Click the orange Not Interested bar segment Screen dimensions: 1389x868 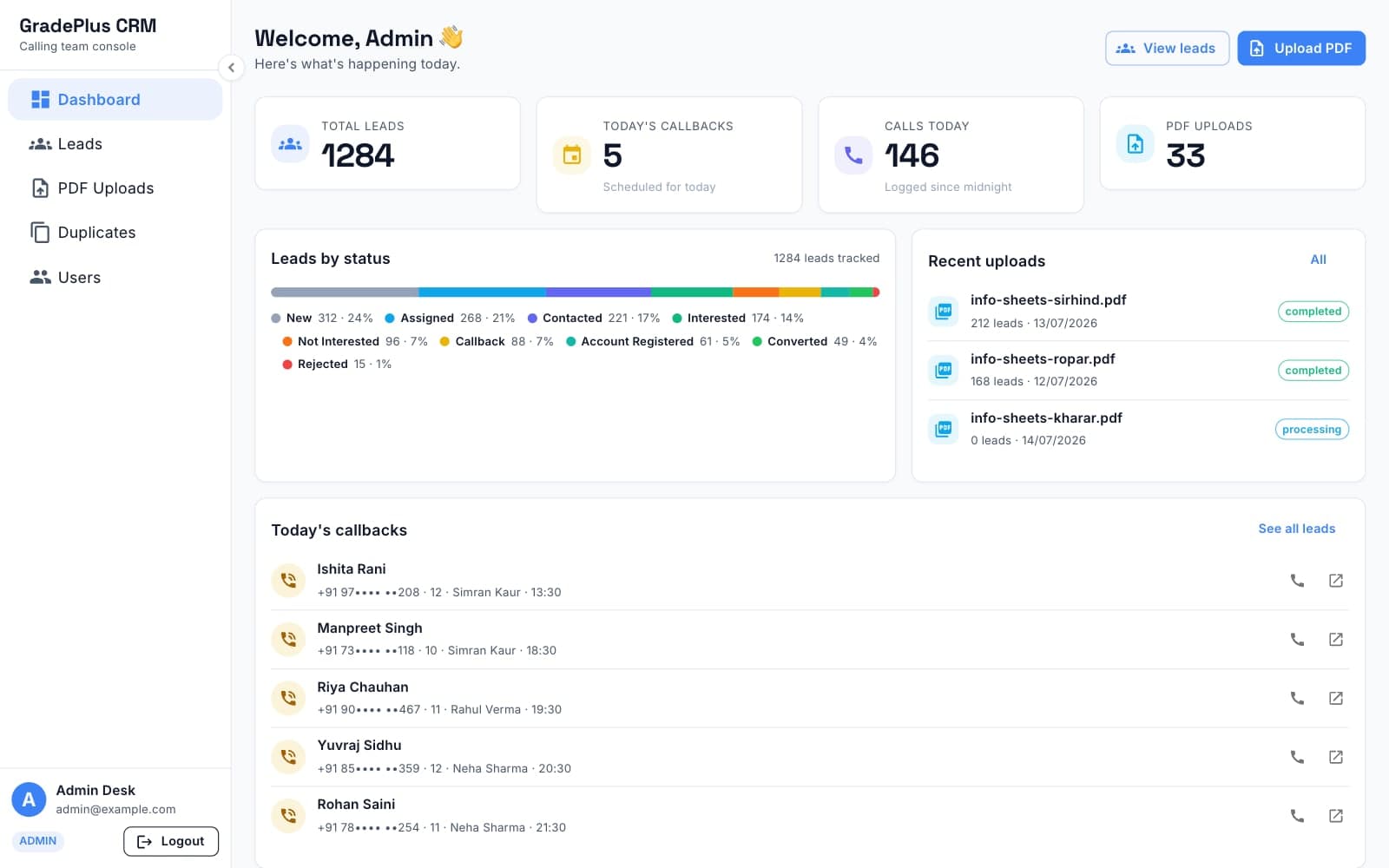coord(756,293)
